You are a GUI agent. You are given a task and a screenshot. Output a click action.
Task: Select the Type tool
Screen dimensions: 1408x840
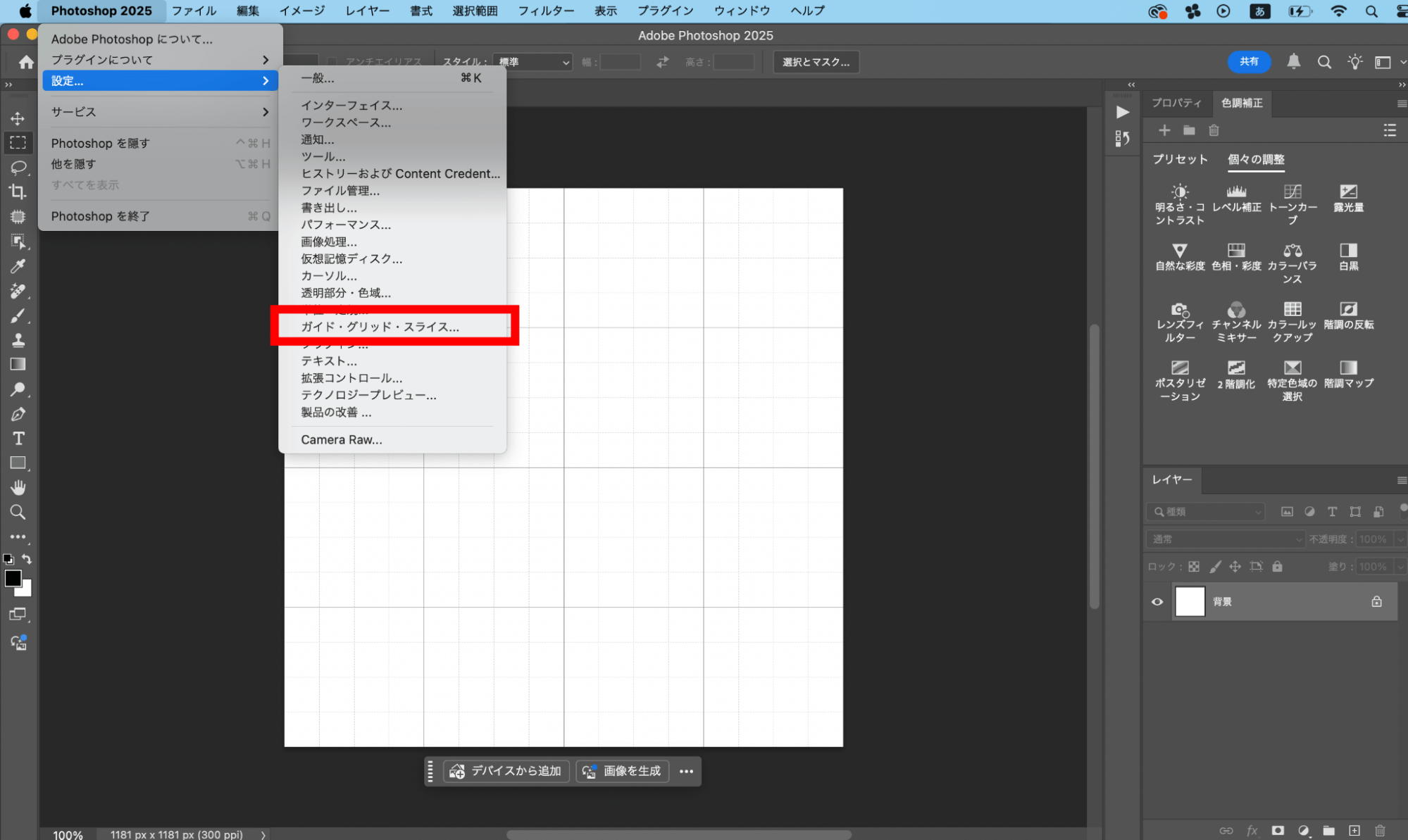18,438
